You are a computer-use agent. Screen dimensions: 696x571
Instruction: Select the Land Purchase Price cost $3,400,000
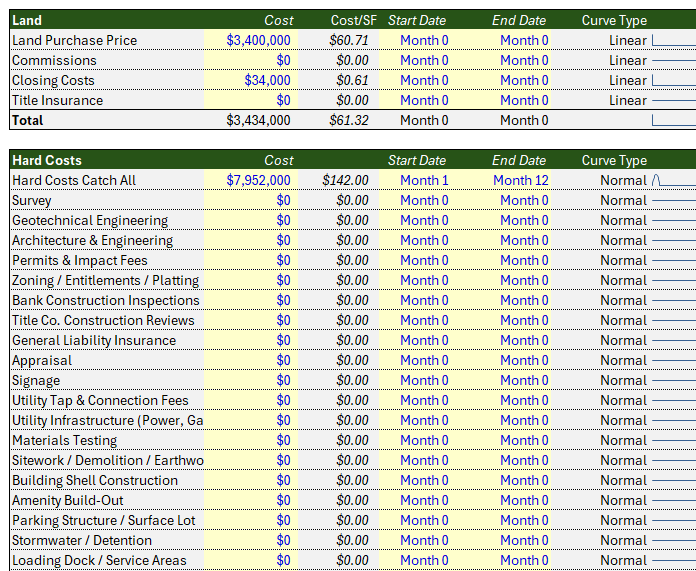click(258, 40)
